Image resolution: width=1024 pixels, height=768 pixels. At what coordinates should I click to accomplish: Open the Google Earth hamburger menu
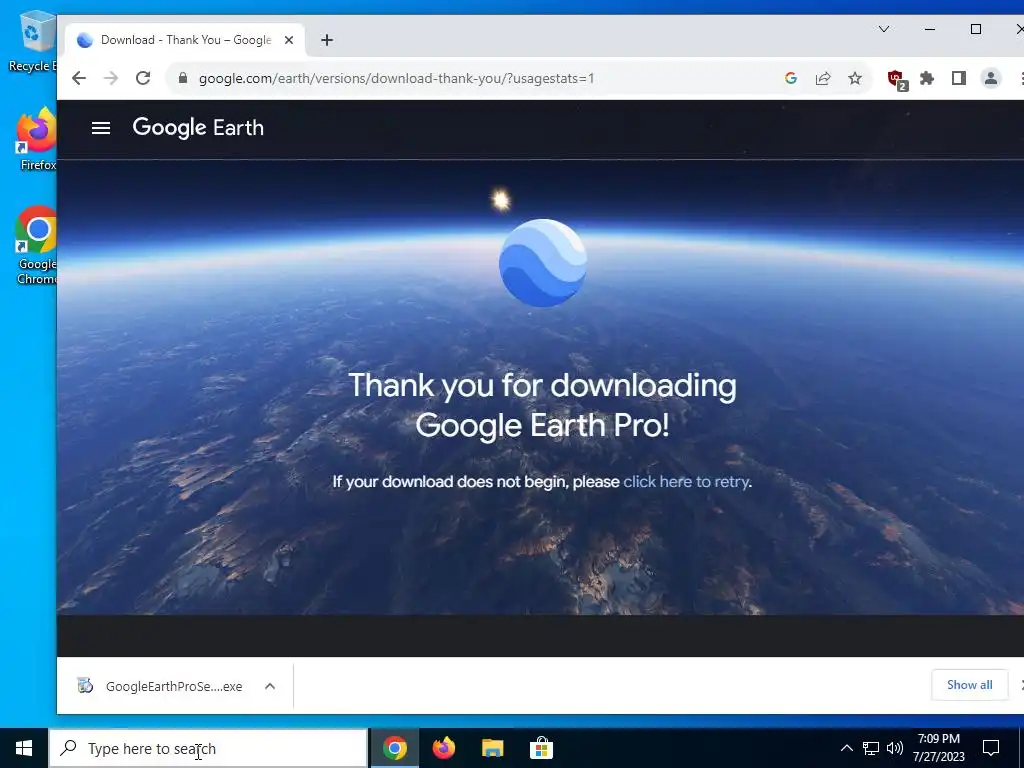[x=101, y=128]
